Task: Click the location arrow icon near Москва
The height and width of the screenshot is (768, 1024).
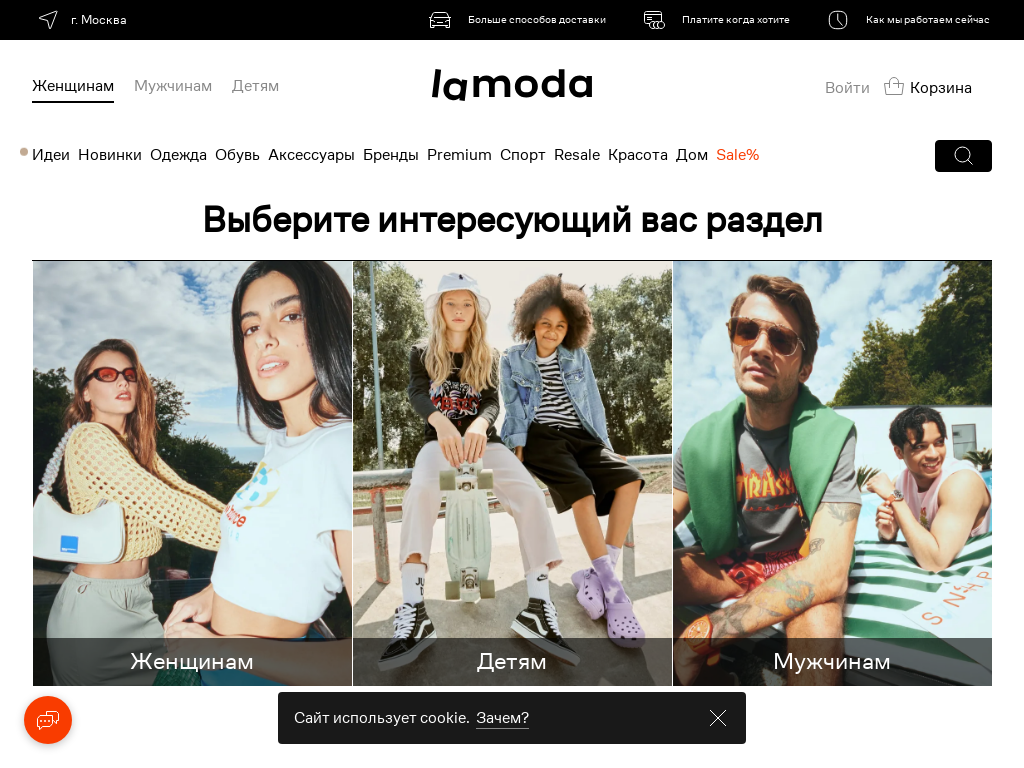Action: (48, 20)
